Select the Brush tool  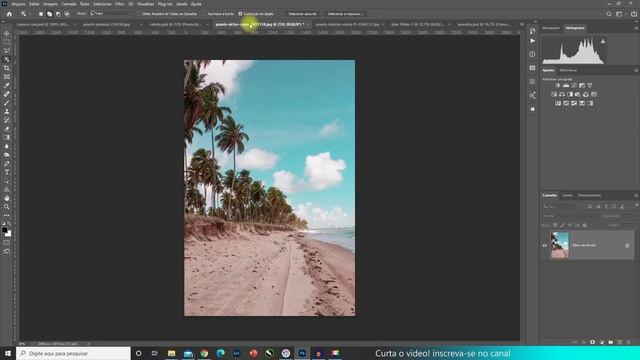click(7, 102)
